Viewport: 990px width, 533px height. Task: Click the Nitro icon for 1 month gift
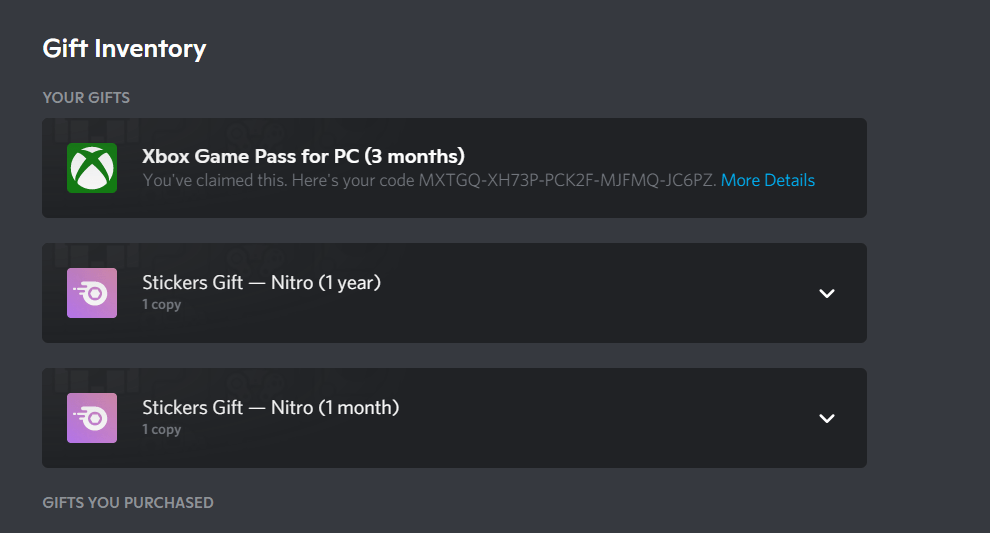pyautogui.click(x=92, y=418)
